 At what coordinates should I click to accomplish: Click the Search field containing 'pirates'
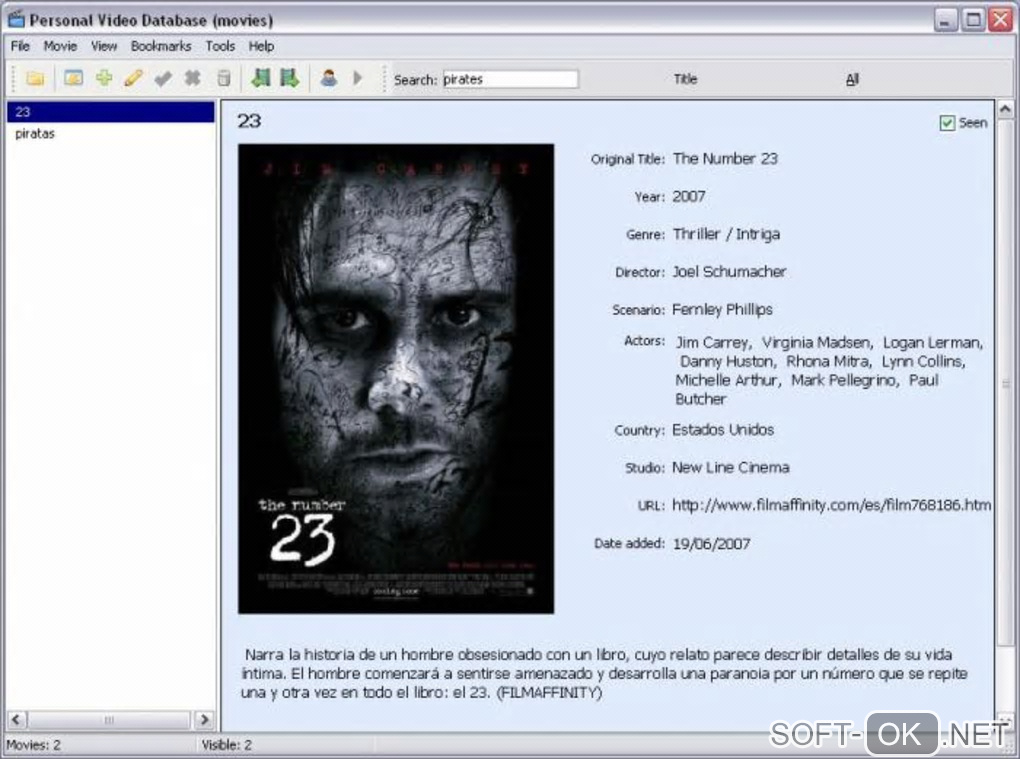pyautogui.click(x=510, y=79)
